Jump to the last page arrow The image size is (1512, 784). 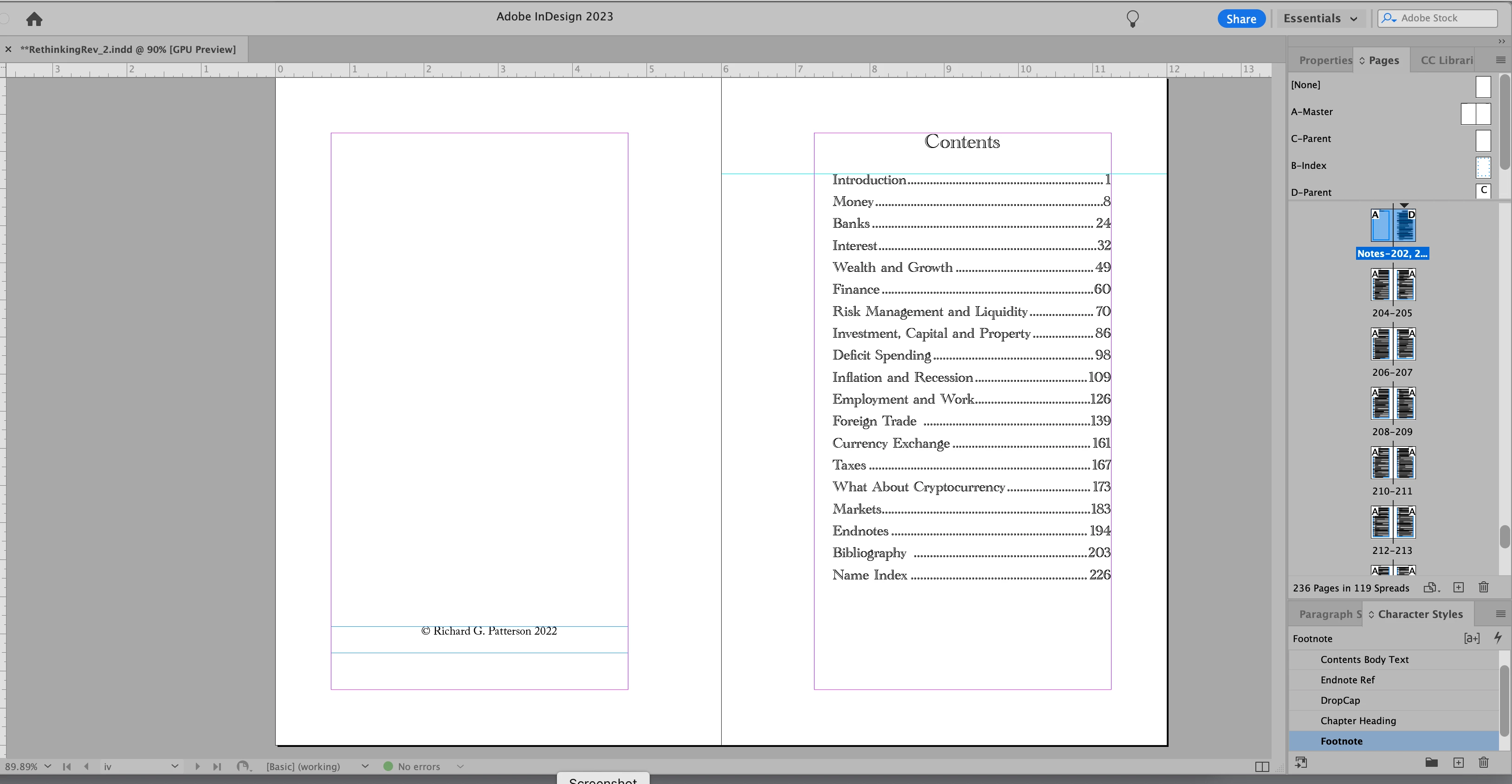pos(217,766)
